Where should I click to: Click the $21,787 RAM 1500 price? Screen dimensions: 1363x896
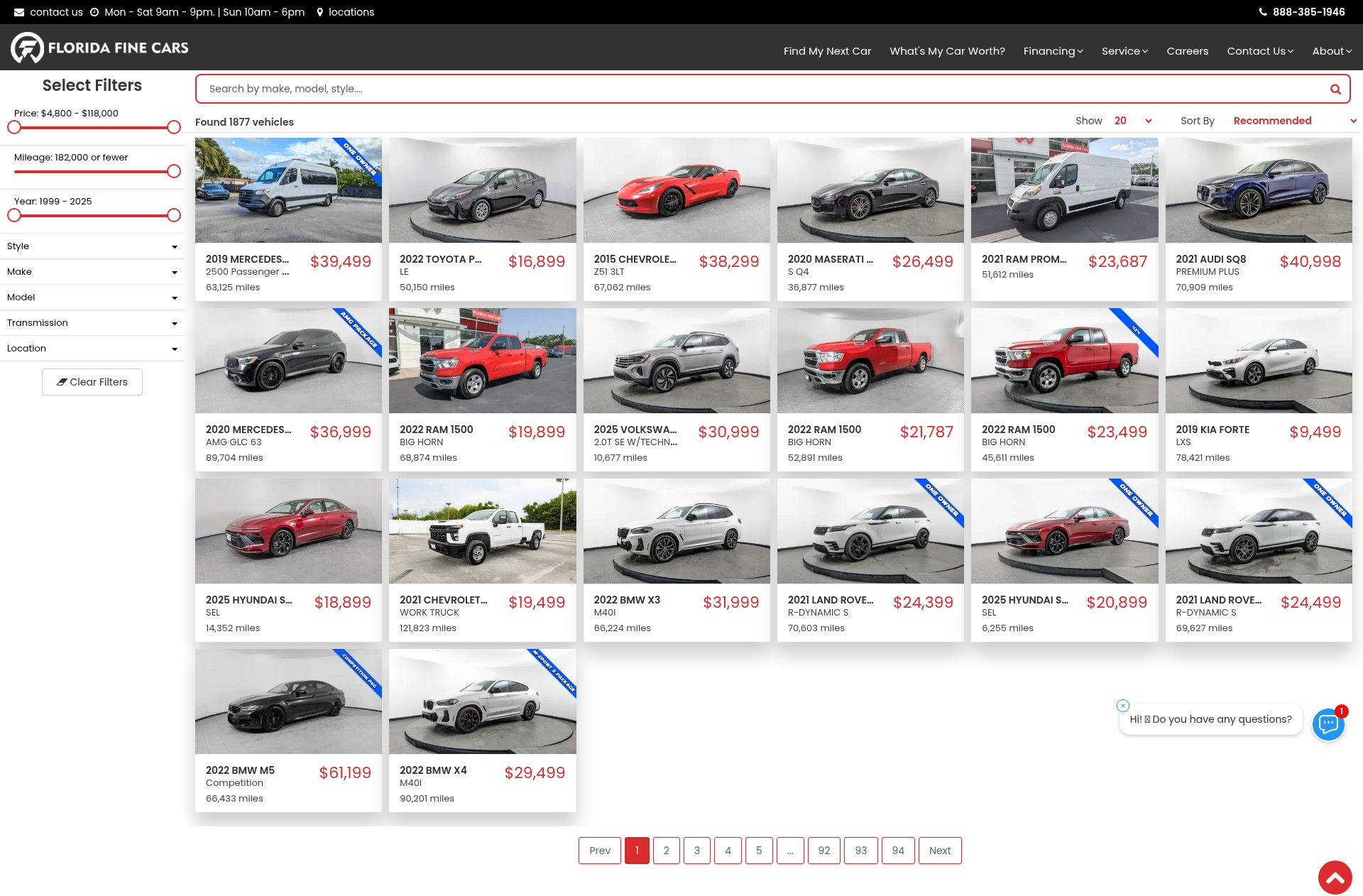(x=926, y=432)
